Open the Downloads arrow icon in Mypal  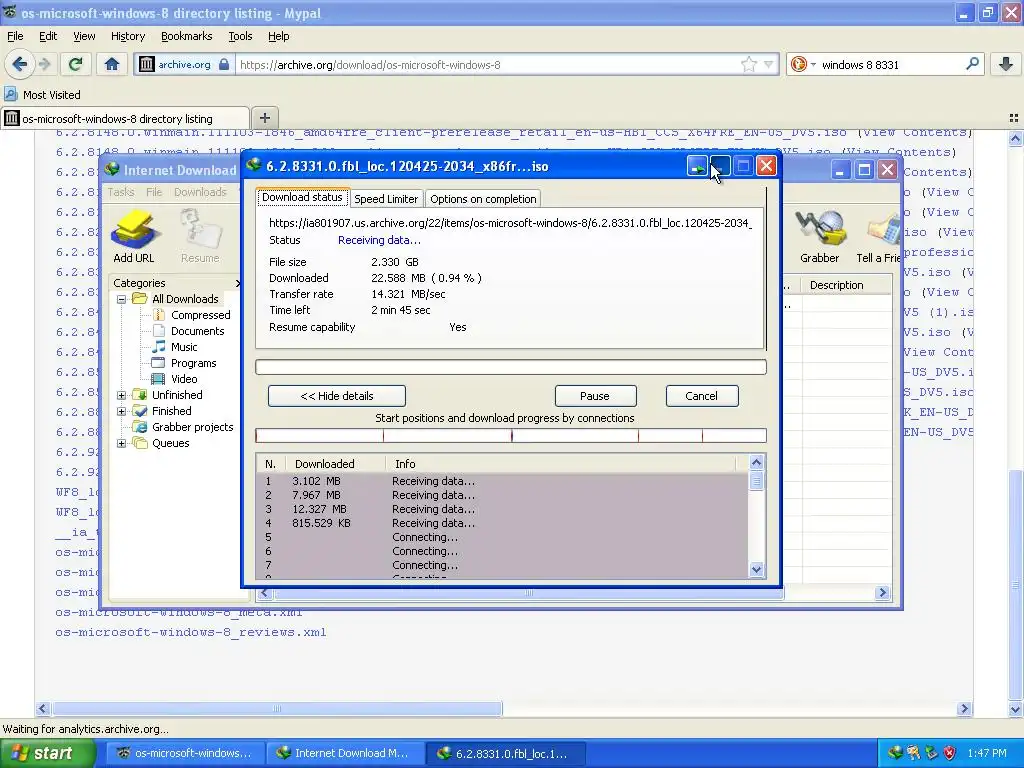coord(1006,64)
